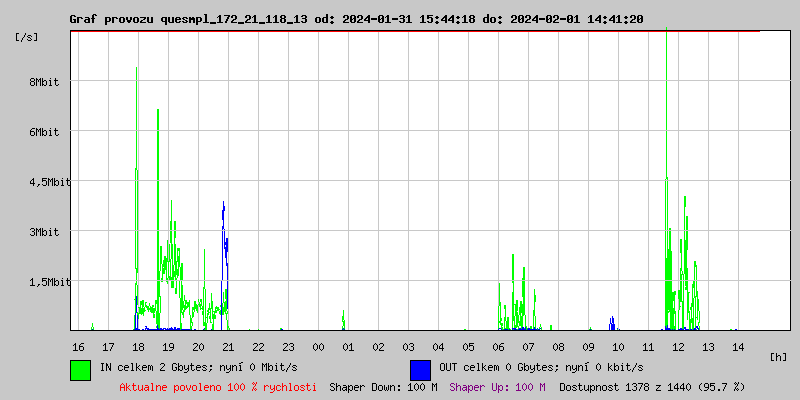Click the graph title text at top

tap(356, 19)
